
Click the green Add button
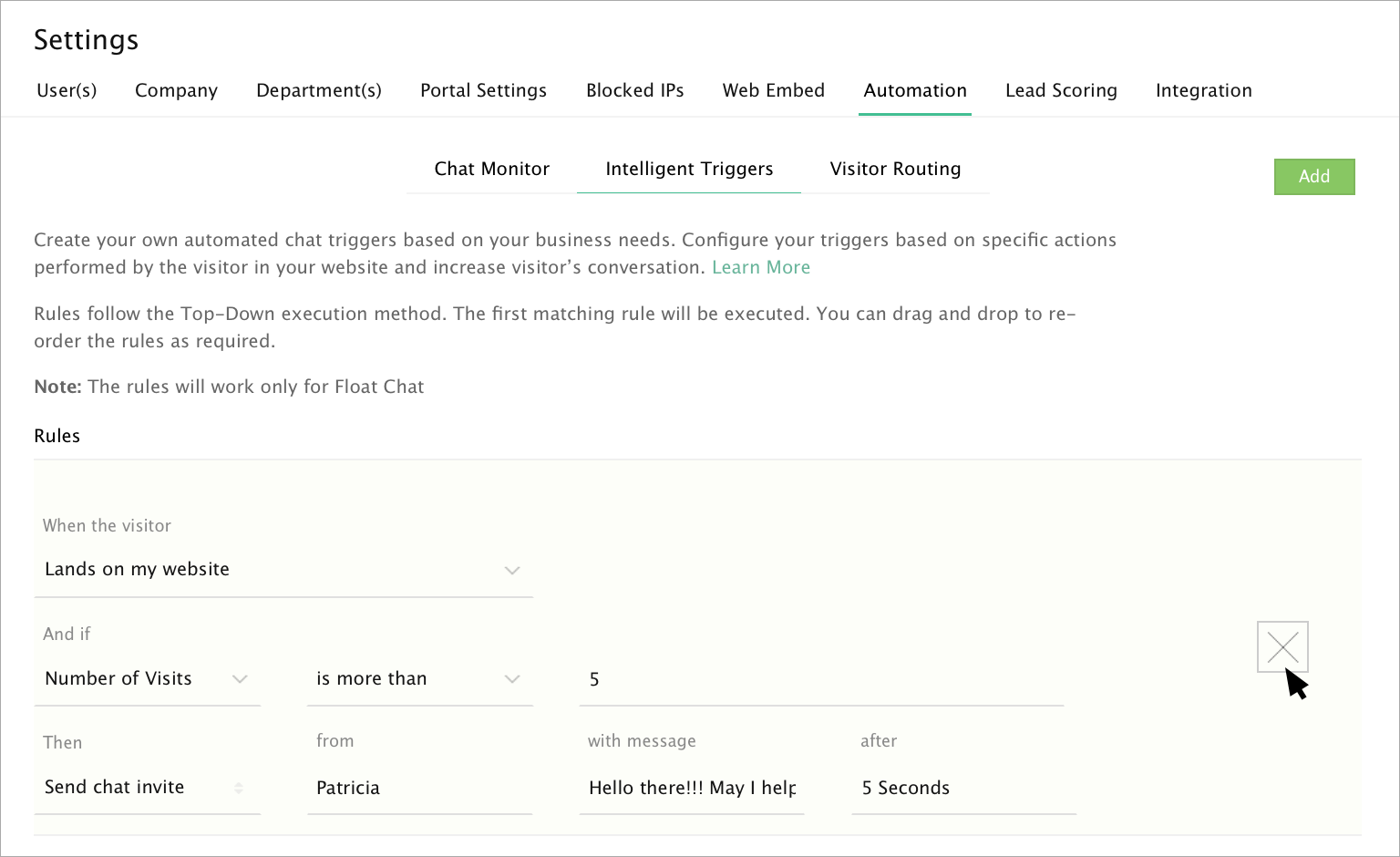tap(1313, 177)
